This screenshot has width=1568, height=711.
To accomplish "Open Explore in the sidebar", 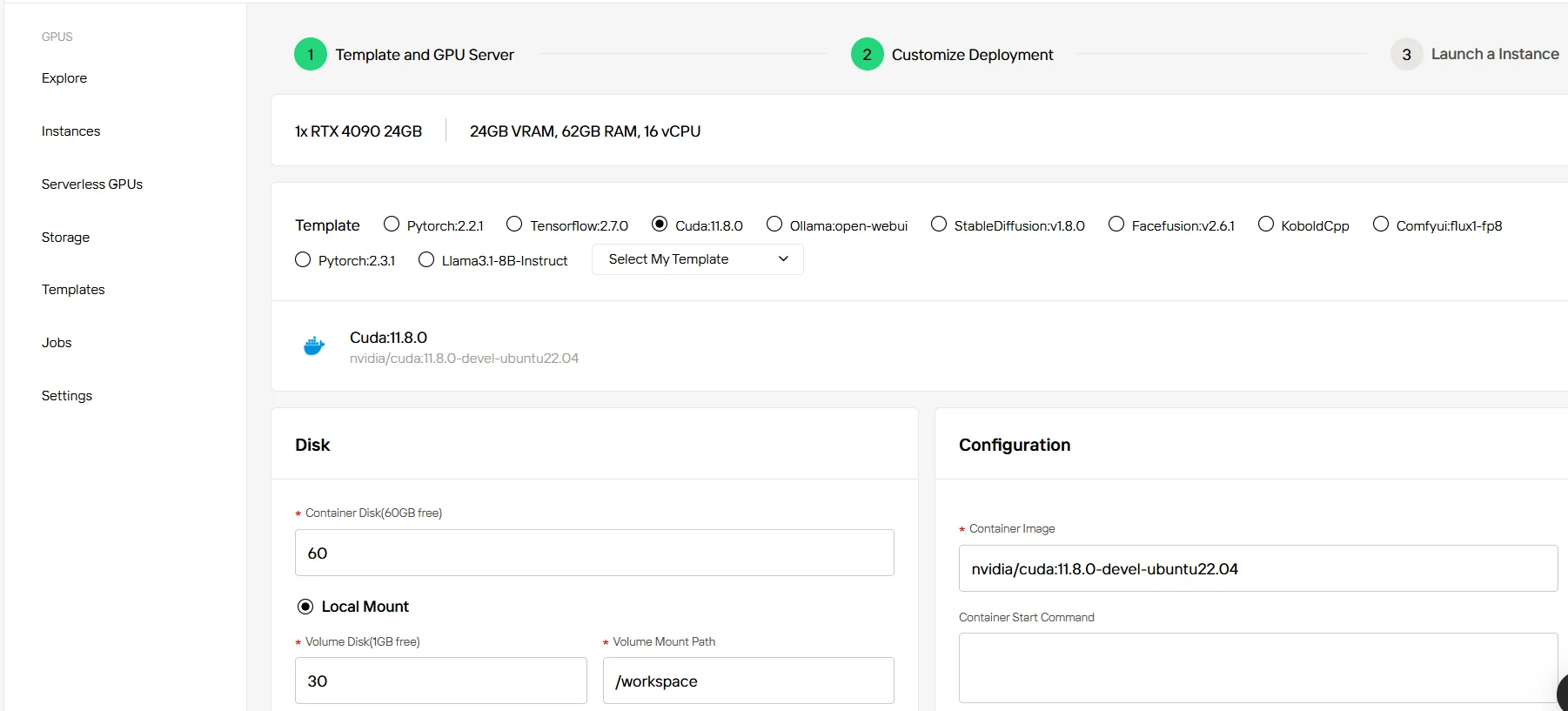I will (x=64, y=78).
